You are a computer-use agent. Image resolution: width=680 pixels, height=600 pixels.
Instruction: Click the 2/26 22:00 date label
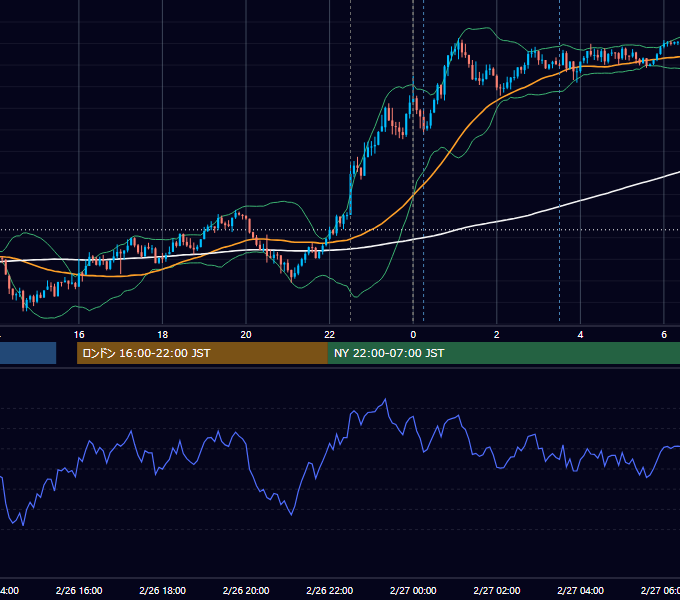click(330, 590)
